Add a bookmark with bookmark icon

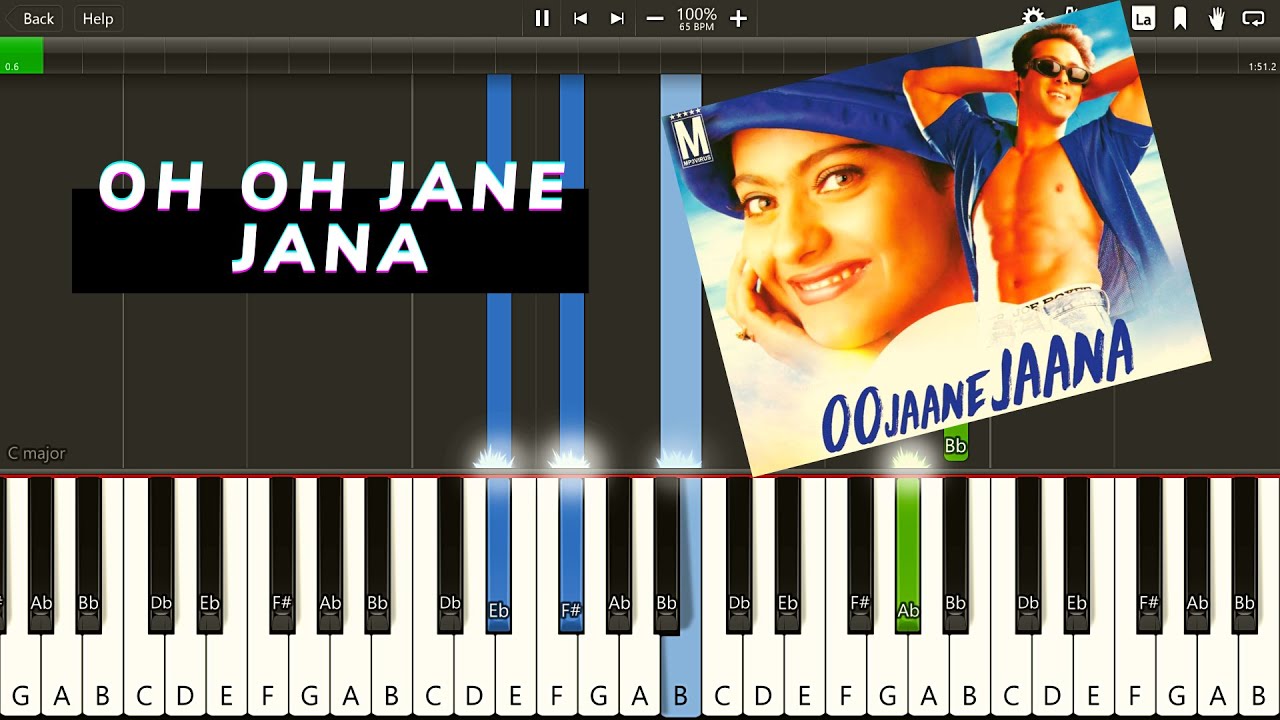1180,18
